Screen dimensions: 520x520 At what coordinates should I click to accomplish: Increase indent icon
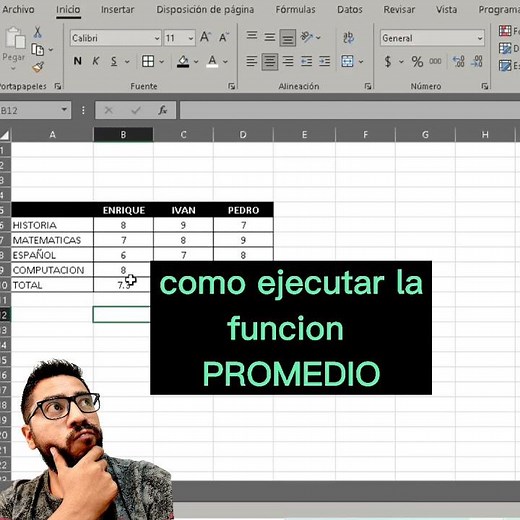pos(324,61)
